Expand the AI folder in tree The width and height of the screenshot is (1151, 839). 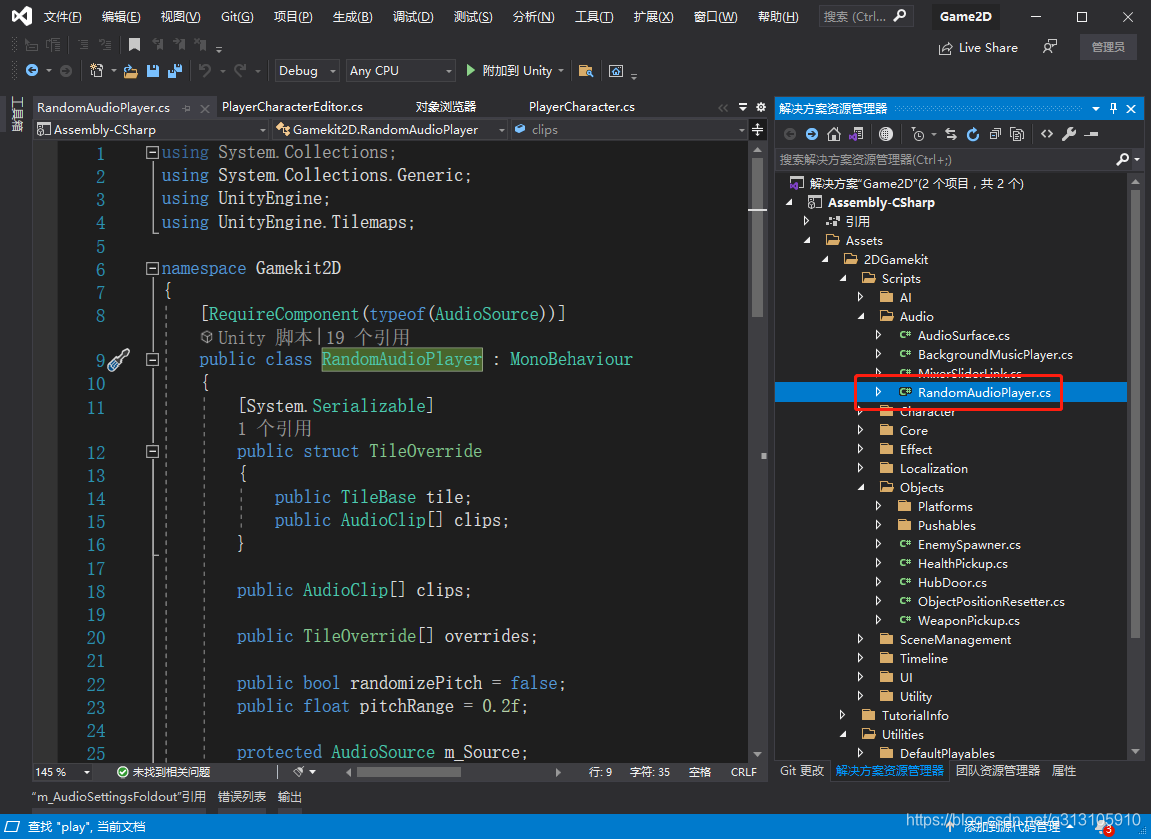861,297
